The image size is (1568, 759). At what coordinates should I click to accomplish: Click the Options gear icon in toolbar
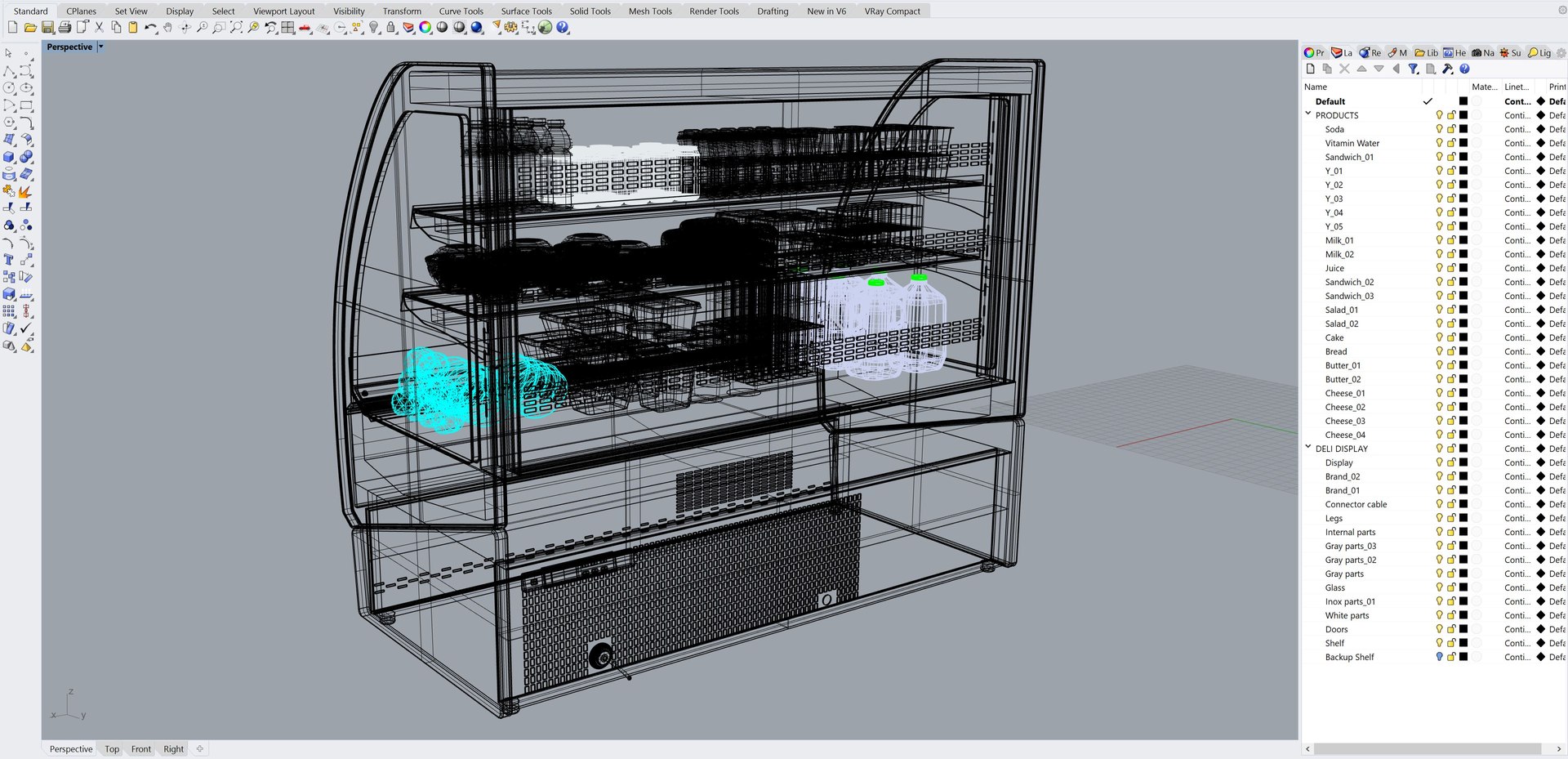[x=510, y=27]
